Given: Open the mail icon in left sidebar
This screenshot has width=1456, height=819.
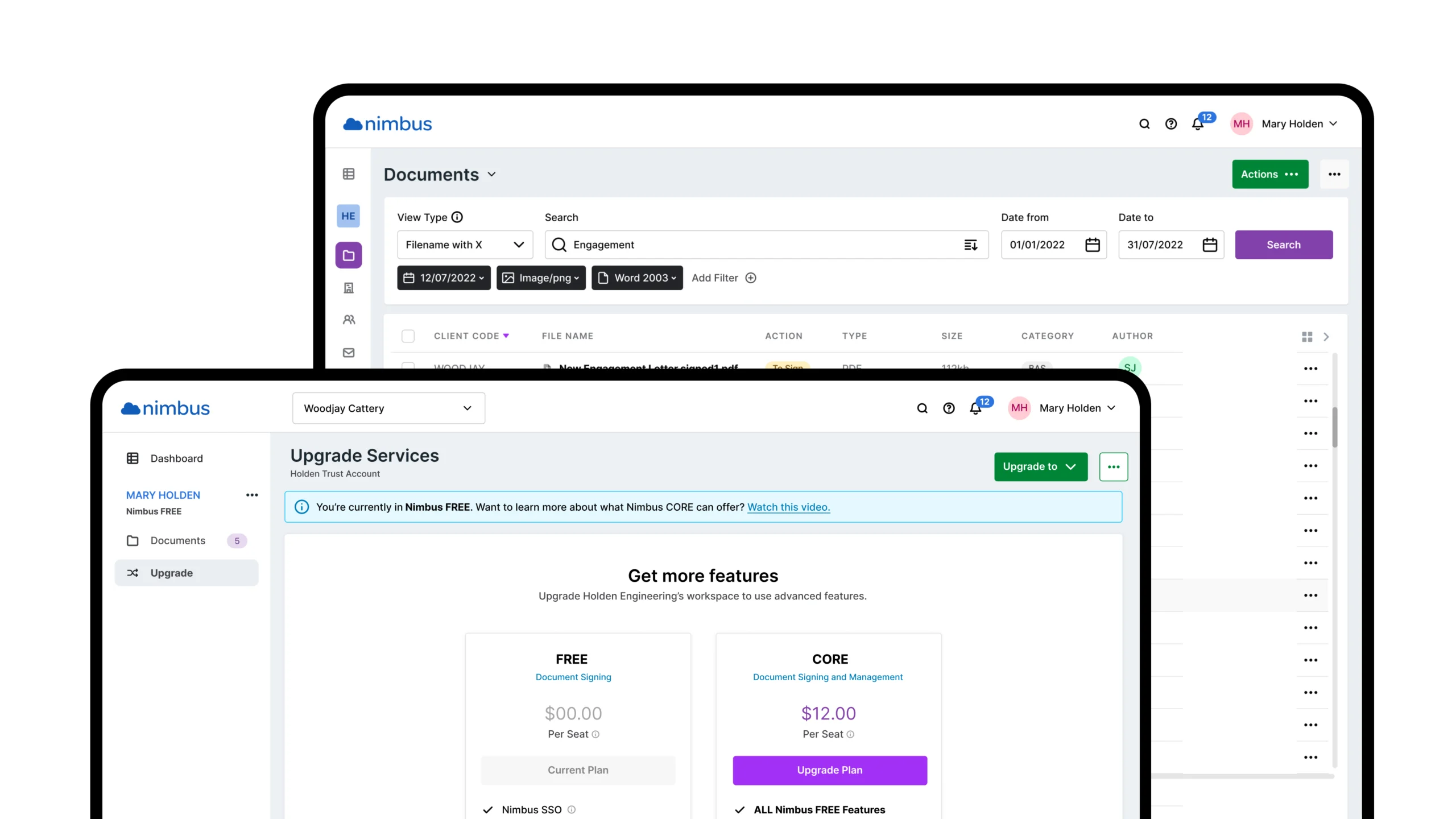Looking at the screenshot, I should point(349,353).
